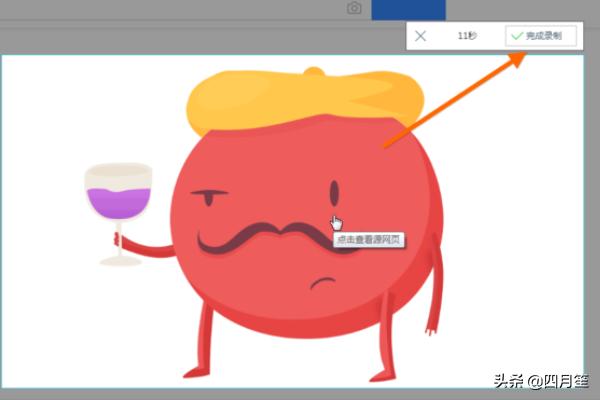
Task: Click the 完成录制 finish recording button
Action: tap(540, 35)
